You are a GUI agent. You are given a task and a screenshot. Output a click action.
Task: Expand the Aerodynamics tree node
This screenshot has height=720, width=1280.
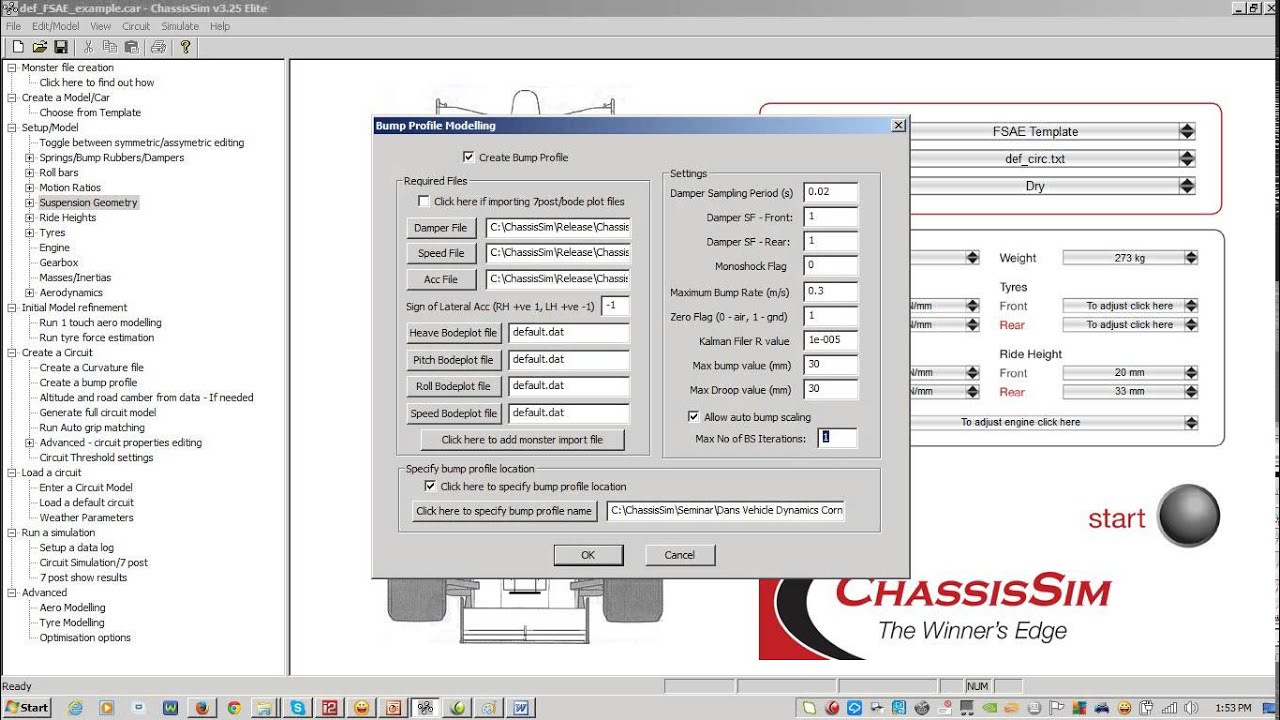pyautogui.click(x=30, y=292)
